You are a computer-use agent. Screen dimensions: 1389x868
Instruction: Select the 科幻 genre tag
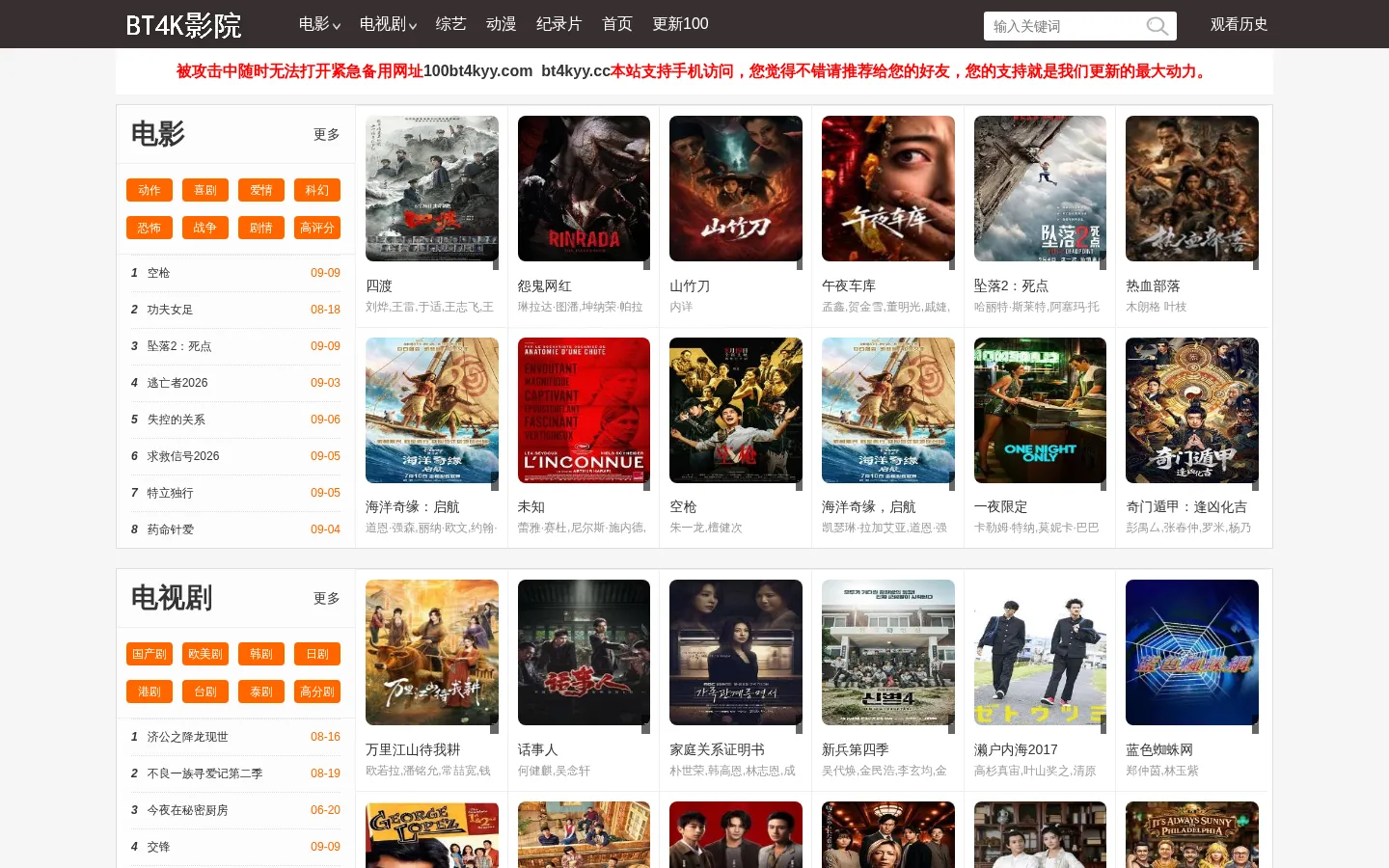click(x=317, y=190)
